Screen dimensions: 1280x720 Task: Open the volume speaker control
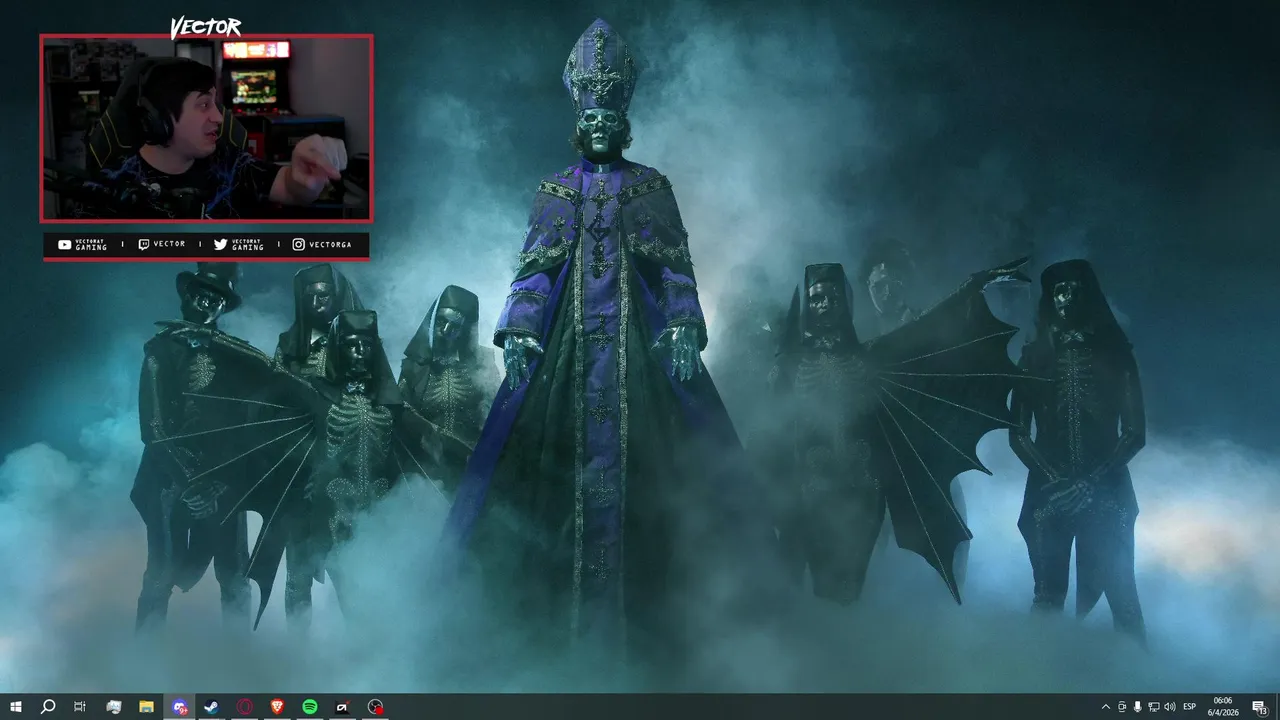(x=1170, y=707)
